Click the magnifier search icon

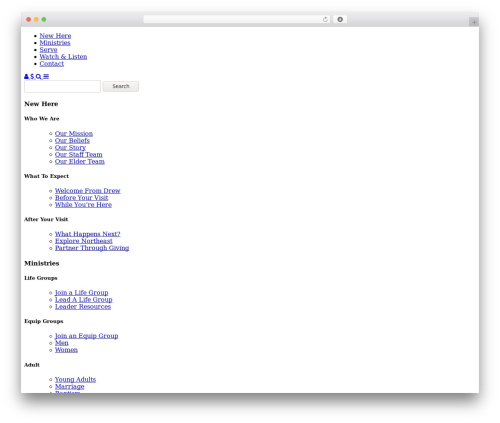coord(39,77)
